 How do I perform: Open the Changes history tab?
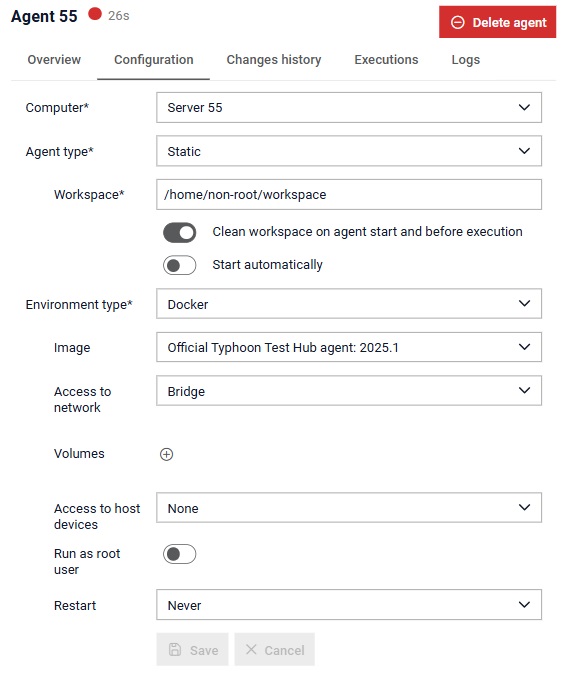pyautogui.click(x=274, y=60)
